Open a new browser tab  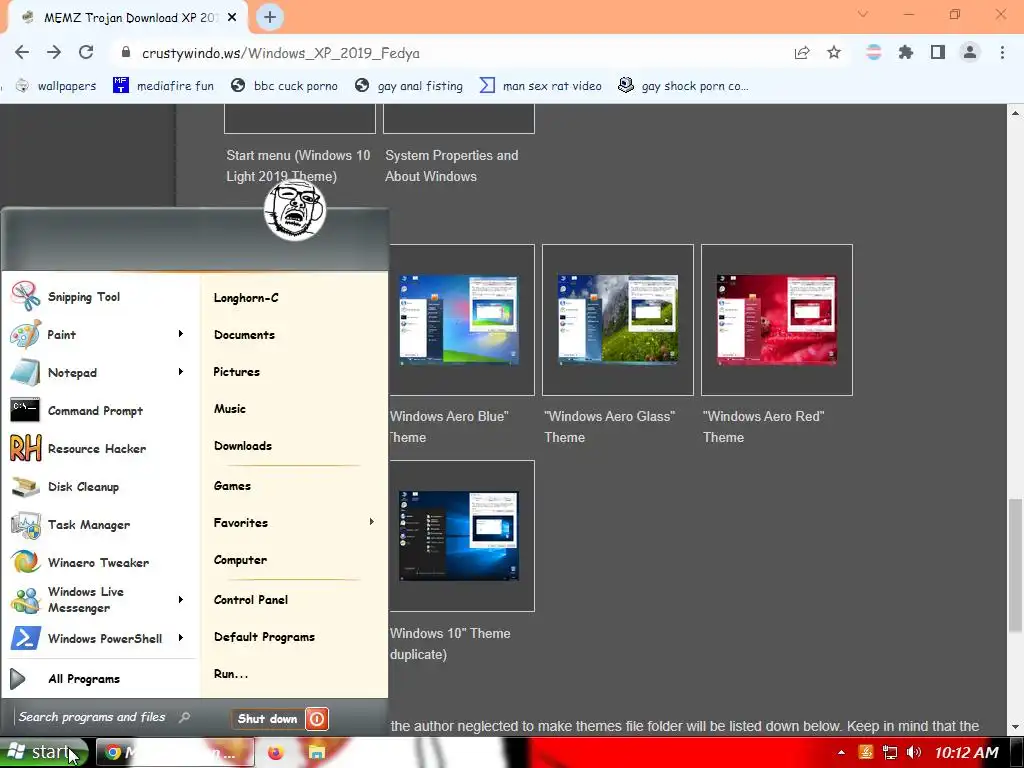tap(270, 17)
